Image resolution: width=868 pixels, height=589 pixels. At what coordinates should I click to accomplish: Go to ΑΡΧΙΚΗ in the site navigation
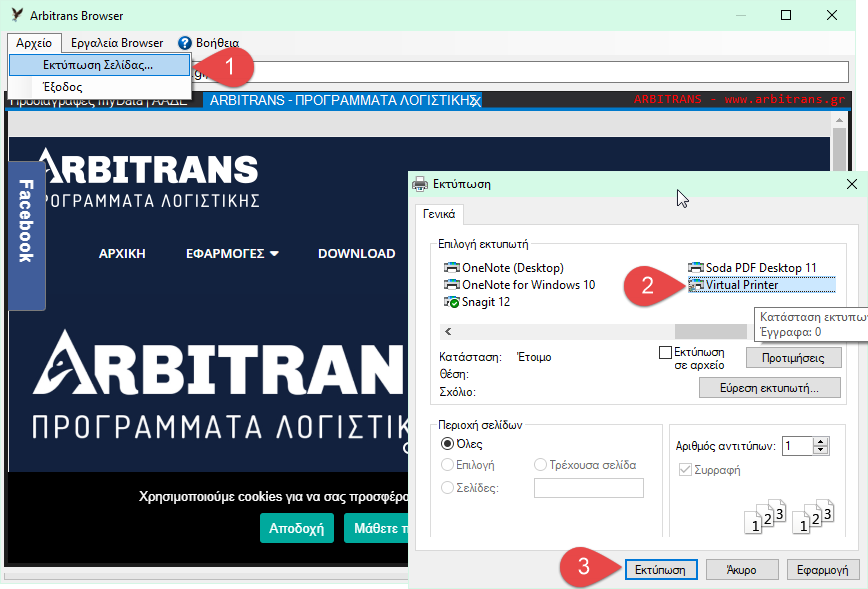[x=122, y=254]
